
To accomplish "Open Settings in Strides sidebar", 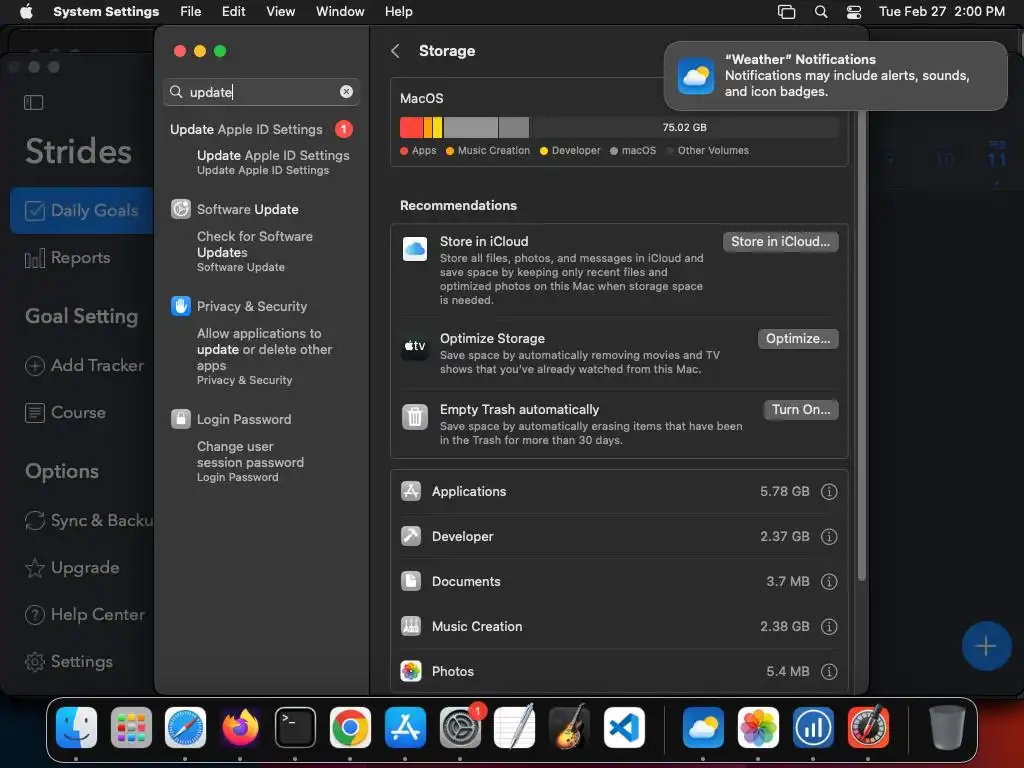I will [69, 662].
